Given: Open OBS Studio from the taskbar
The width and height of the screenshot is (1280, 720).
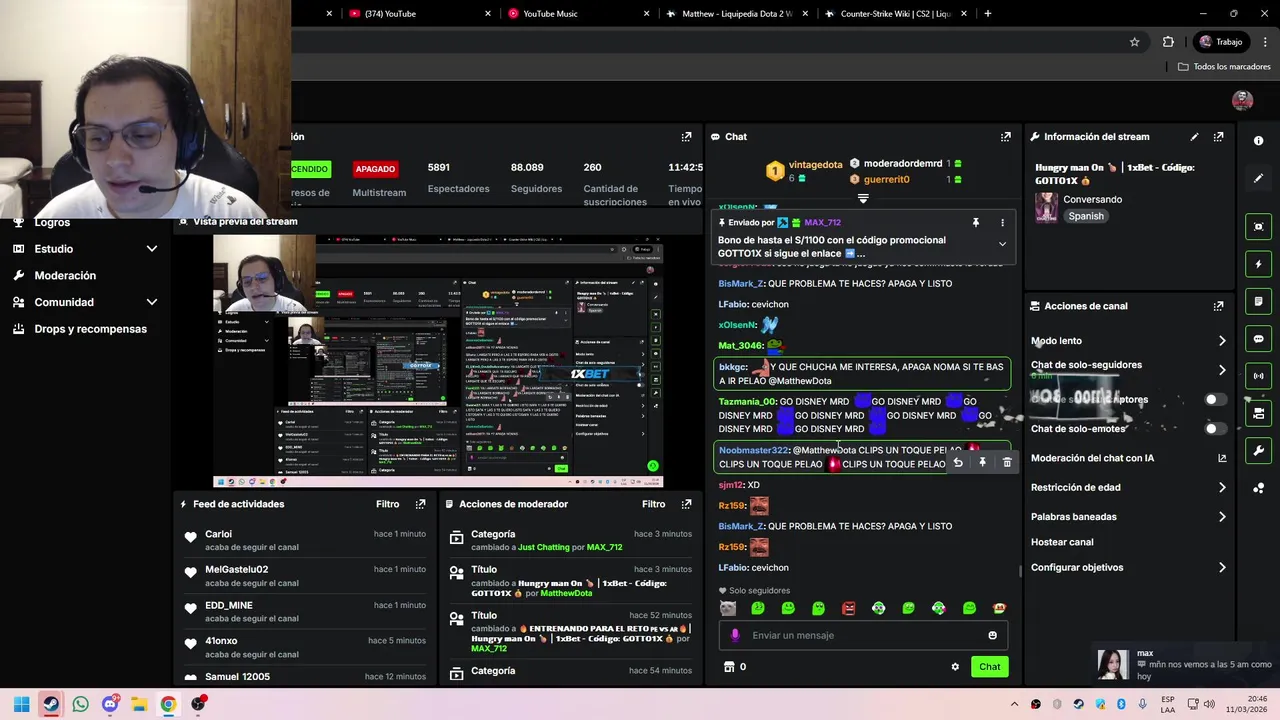Looking at the screenshot, I should 198,704.
